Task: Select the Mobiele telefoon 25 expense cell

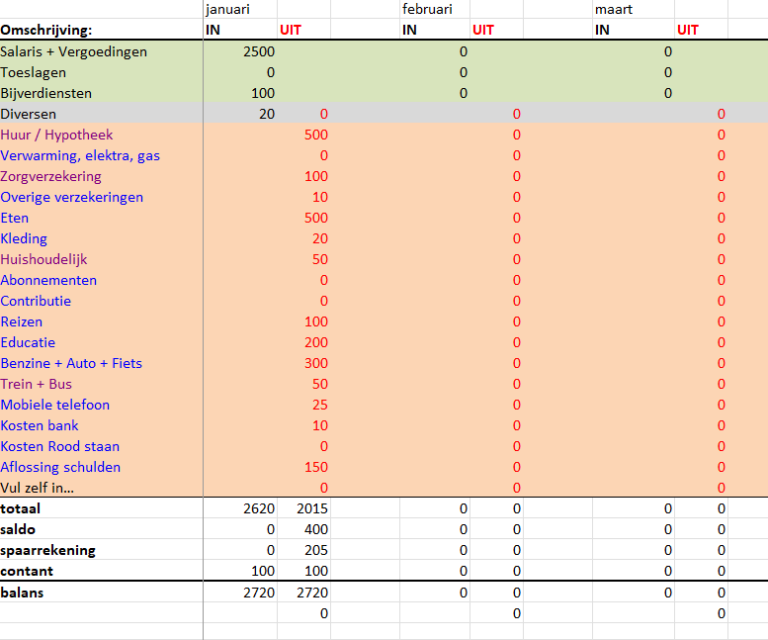Action: click(320, 405)
